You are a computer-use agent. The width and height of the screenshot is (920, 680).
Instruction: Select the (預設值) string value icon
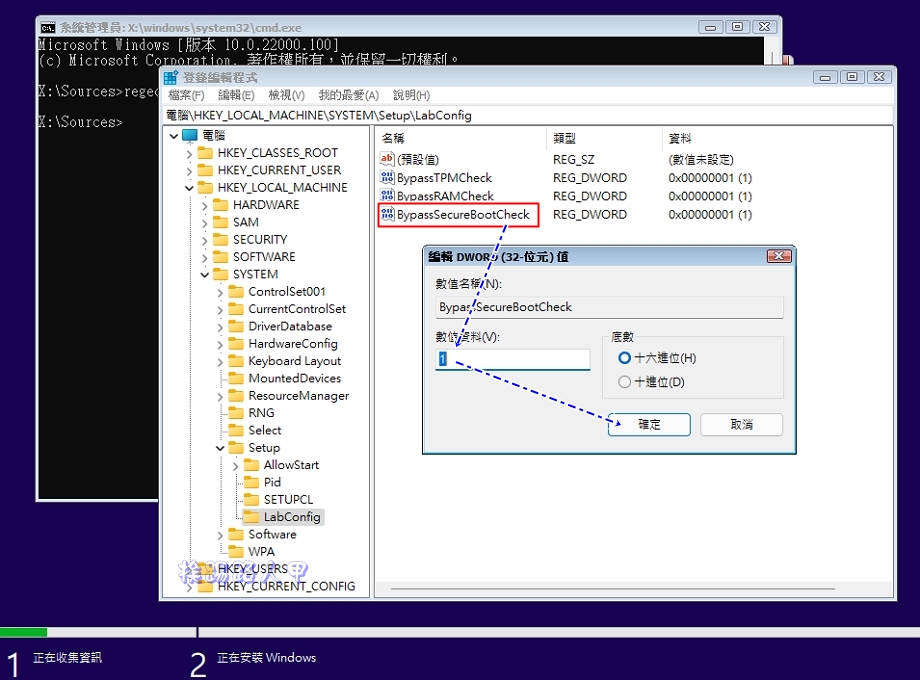tap(387, 159)
